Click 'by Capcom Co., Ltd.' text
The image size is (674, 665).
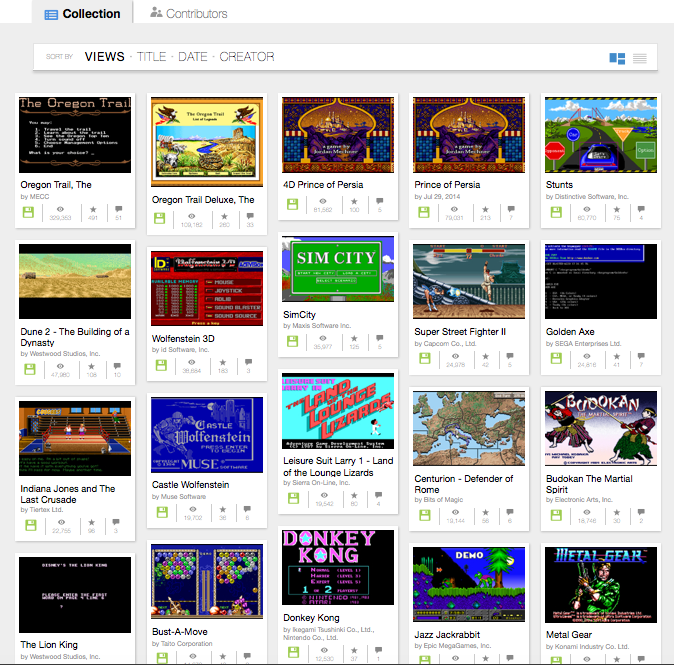445,343
